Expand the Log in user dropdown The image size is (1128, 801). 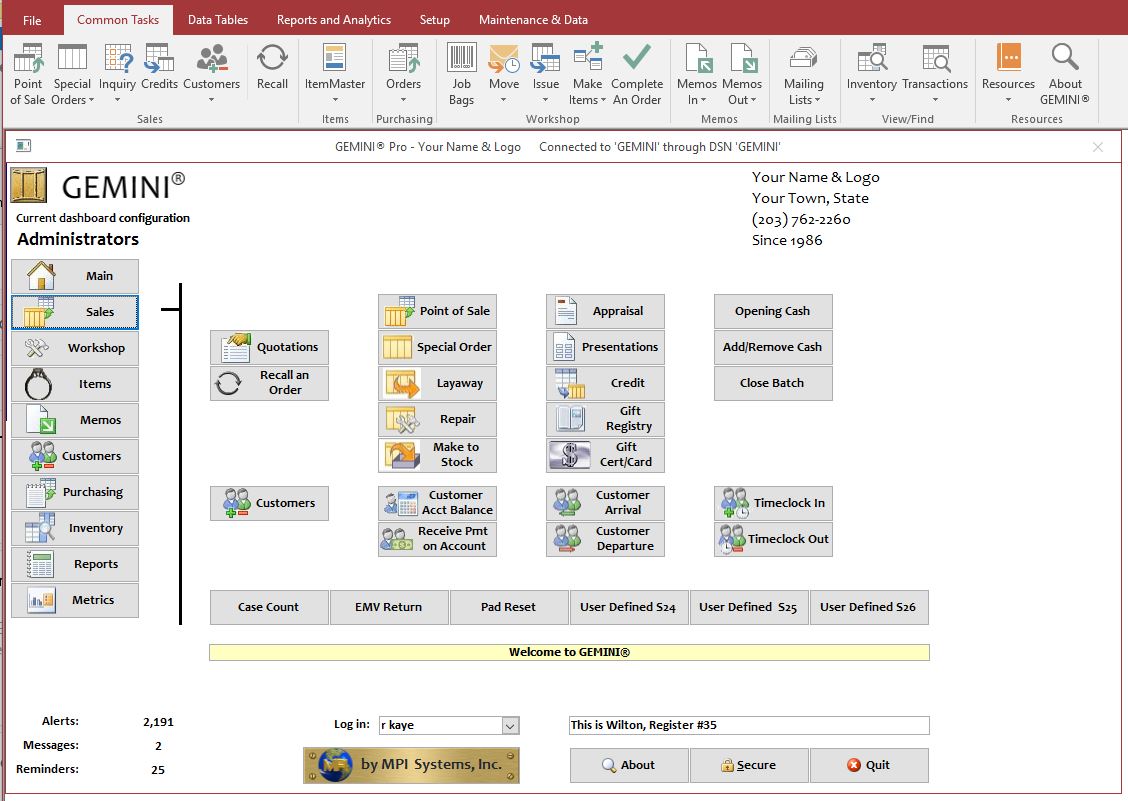[510, 726]
